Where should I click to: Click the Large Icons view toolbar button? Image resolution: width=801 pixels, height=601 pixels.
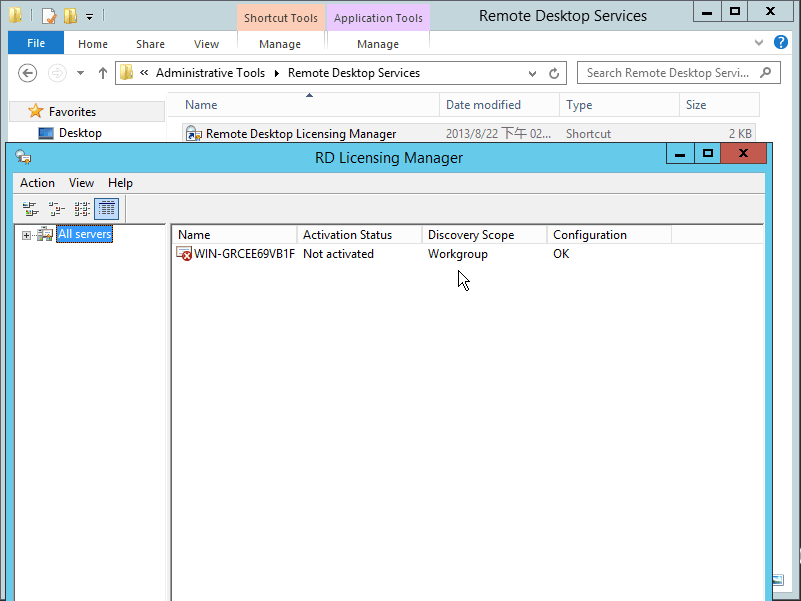(30, 209)
